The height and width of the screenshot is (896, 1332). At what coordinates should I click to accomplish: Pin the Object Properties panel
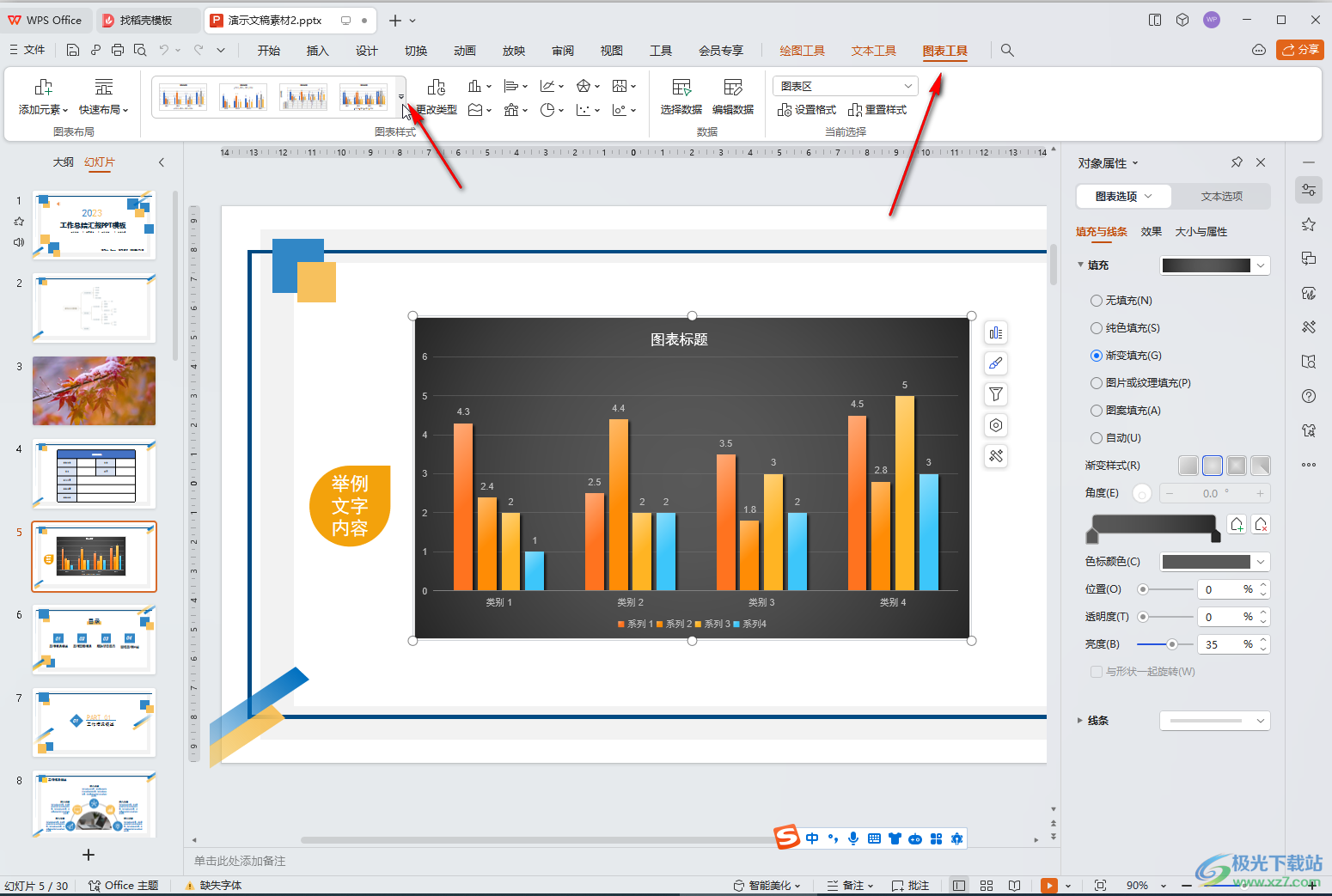click(x=1237, y=162)
